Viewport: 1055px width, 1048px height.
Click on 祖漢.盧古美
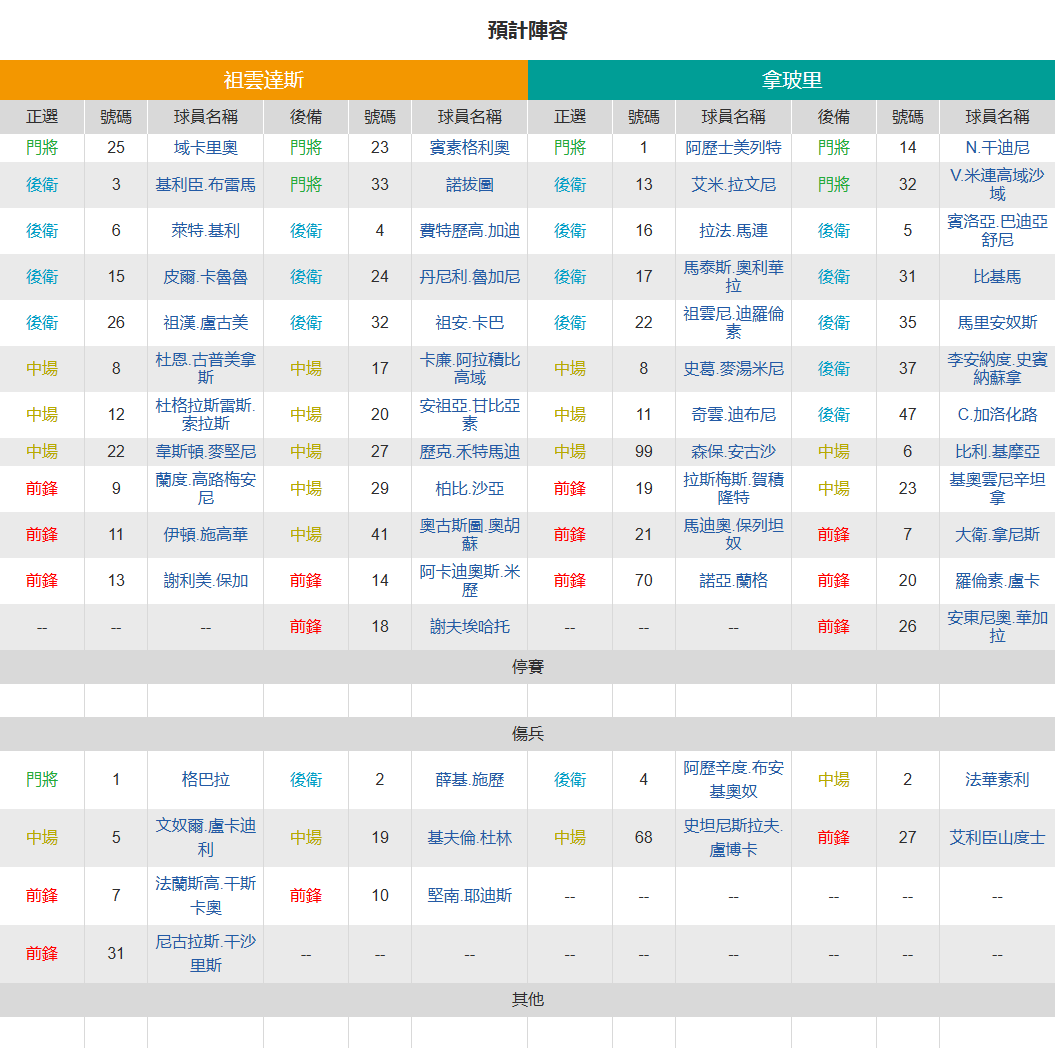(205, 323)
